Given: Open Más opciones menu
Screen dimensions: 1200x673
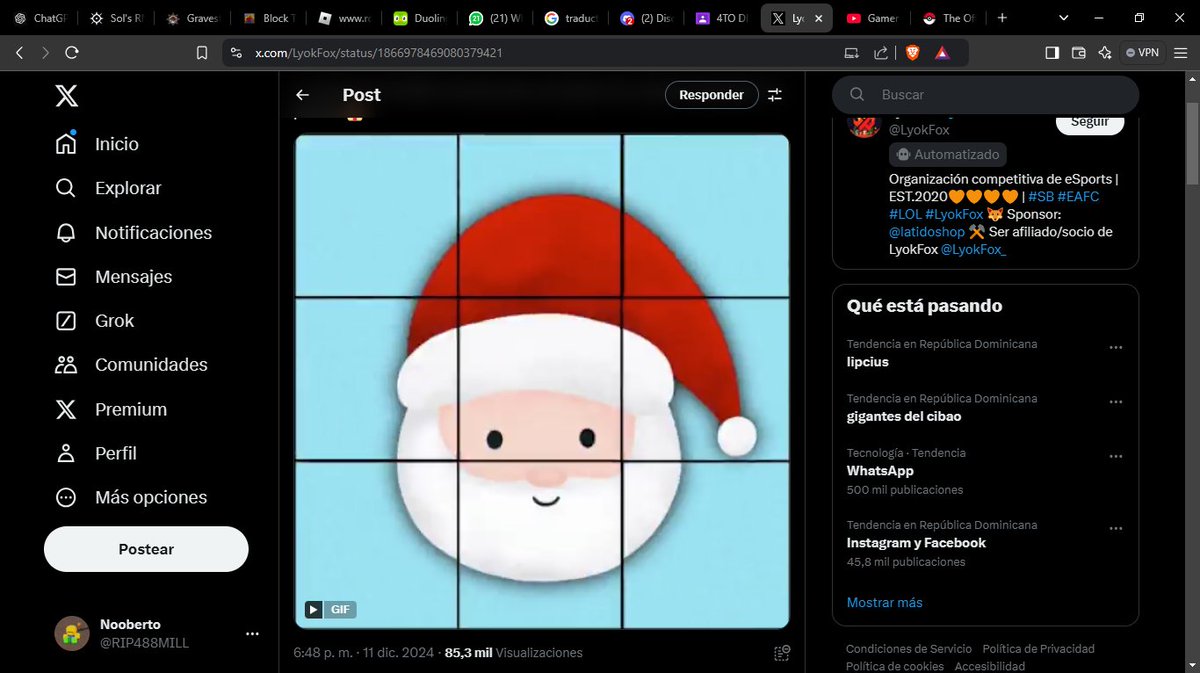Looking at the screenshot, I should coord(130,497).
